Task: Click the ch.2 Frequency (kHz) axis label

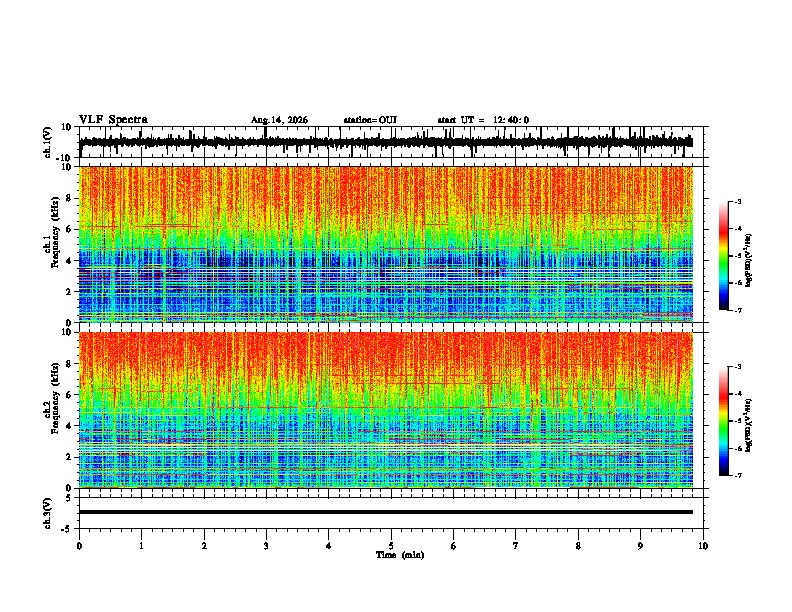Action: click(x=51, y=400)
